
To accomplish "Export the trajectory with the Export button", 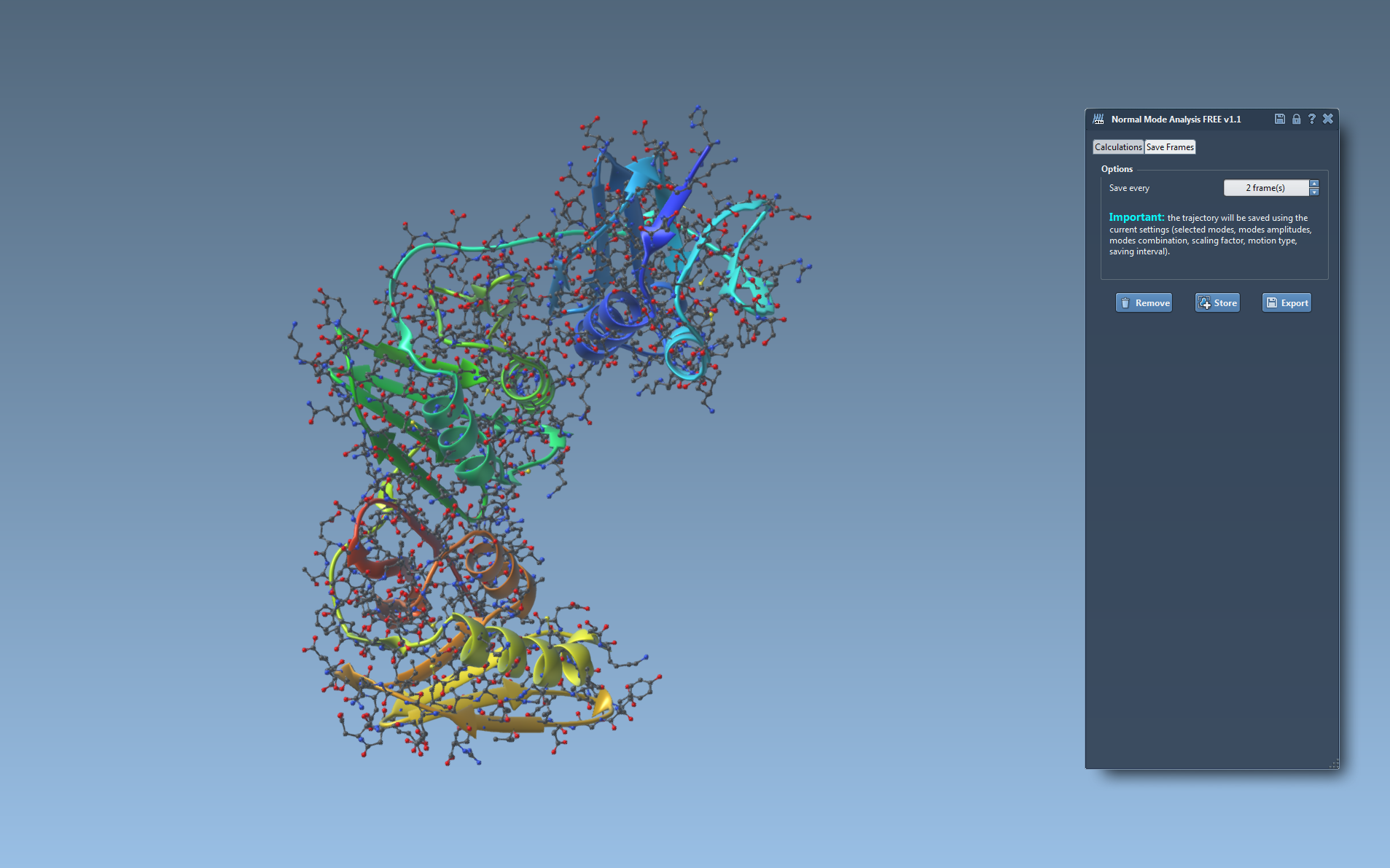I will pyautogui.click(x=1286, y=303).
